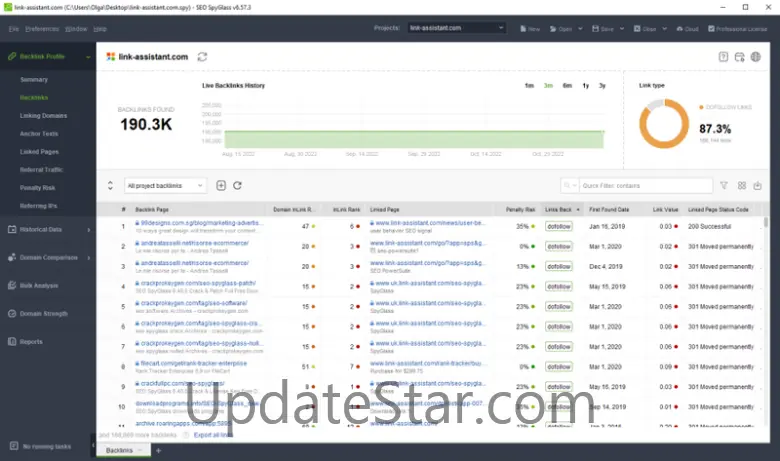
Task: Open the All project backlinks dropdown
Action: pyautogui.click(x=165, y=185)
